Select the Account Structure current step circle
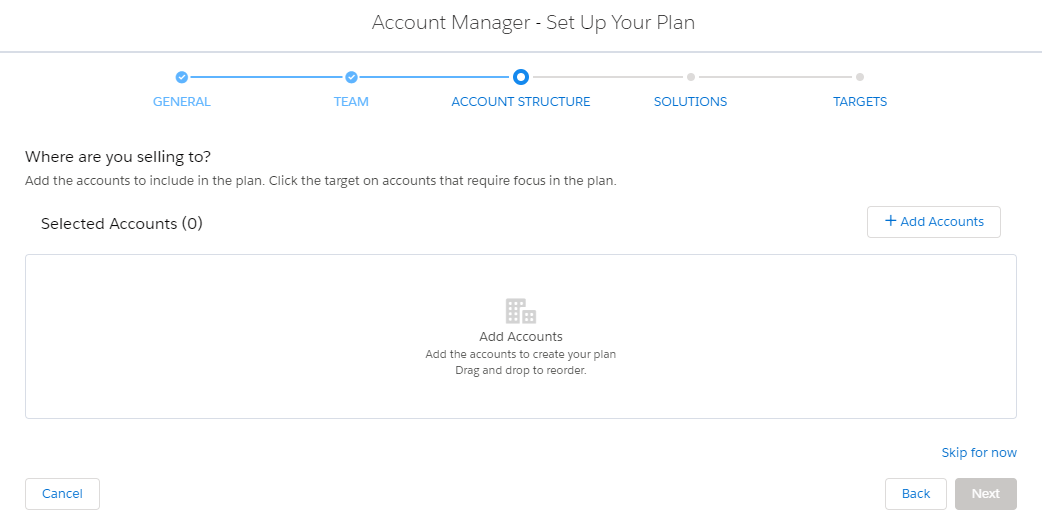The height and width of the screenshot is (524, 1042). click(x=521, y=77)
